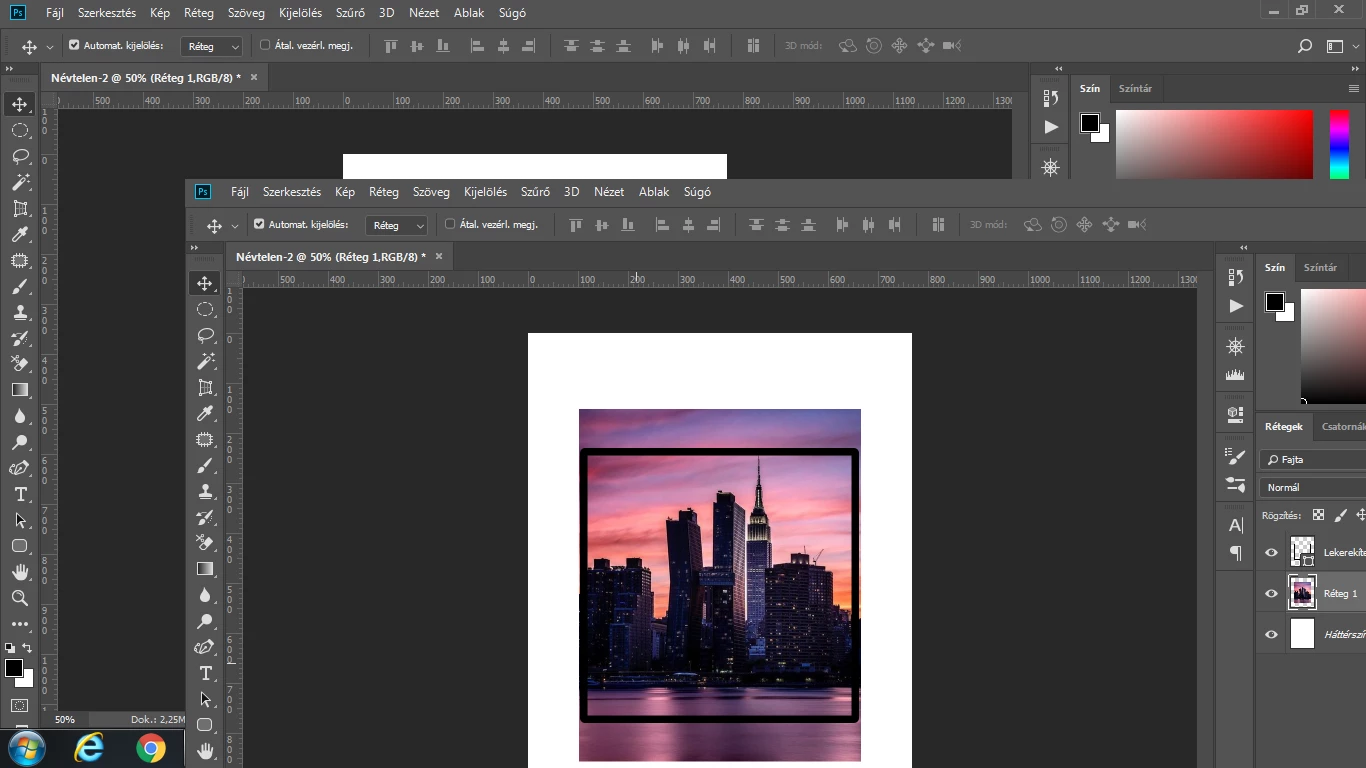Click Auto-Align Layers icon in back window

click(753, 46)
